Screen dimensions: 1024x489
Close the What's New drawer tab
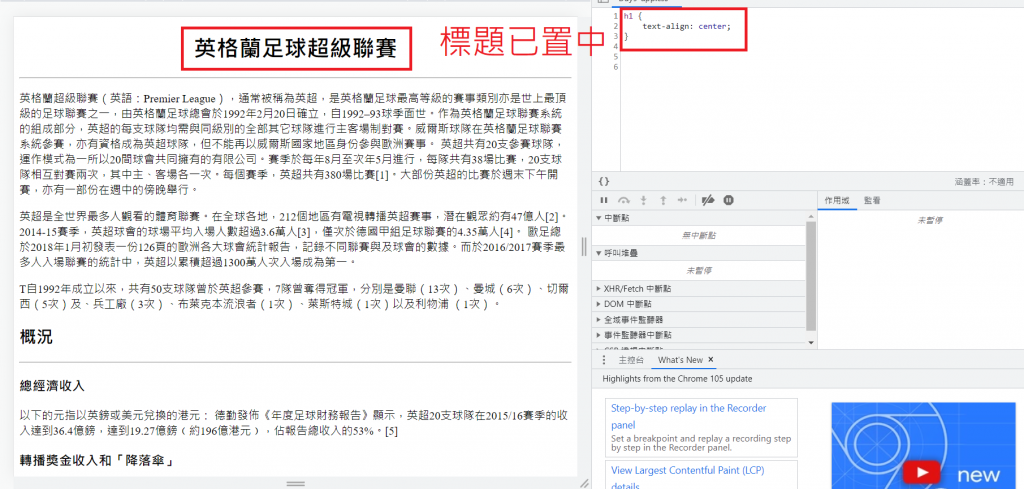711,360
